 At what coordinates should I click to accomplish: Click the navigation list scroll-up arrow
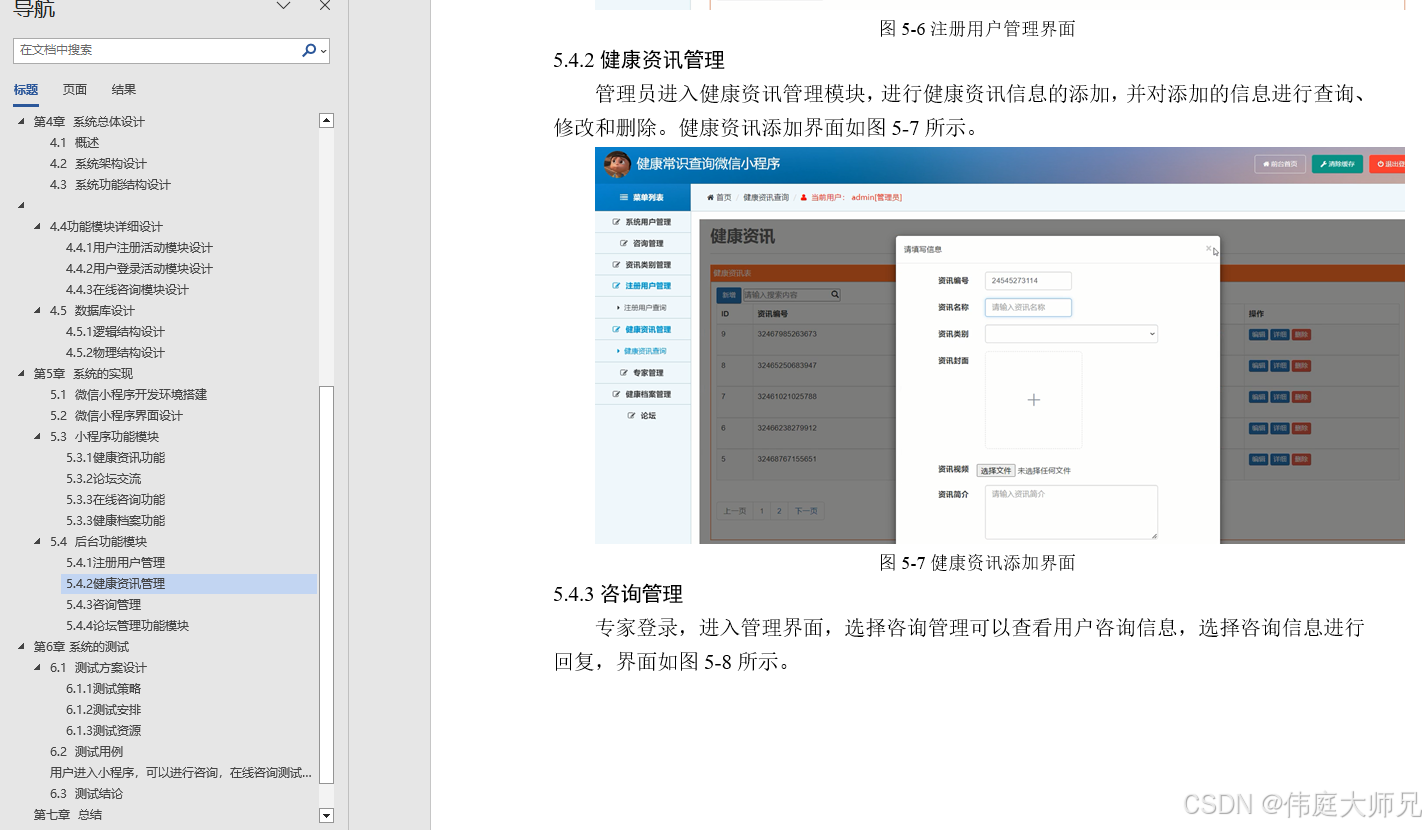[326, 120]
